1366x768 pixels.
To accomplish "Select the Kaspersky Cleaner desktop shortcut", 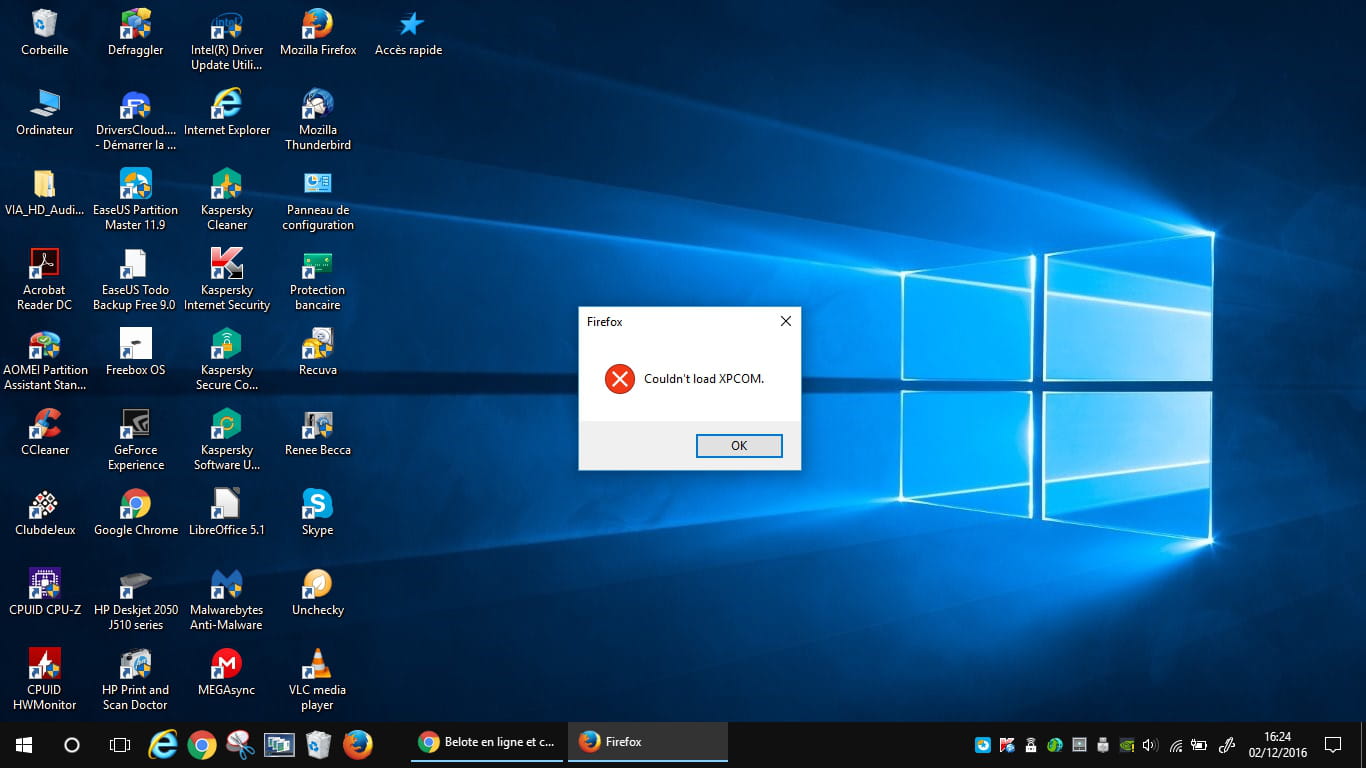I will 227,201.
